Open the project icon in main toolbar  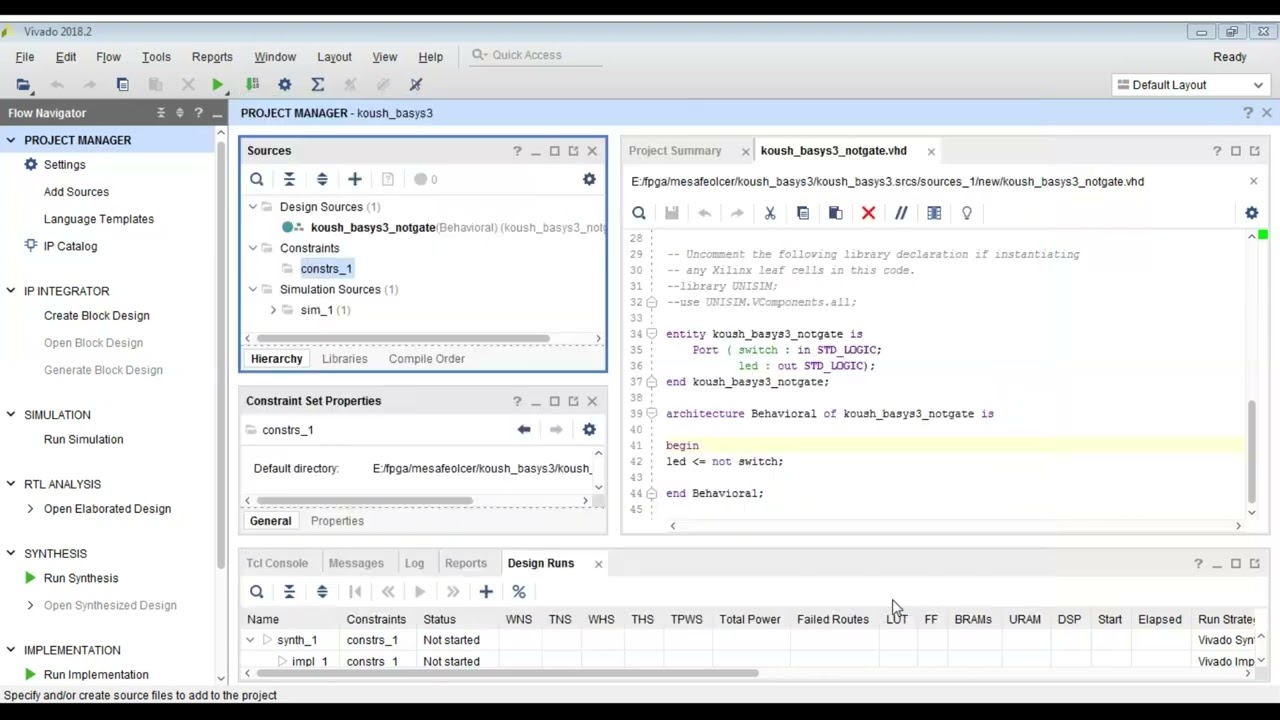click(24, 85)
